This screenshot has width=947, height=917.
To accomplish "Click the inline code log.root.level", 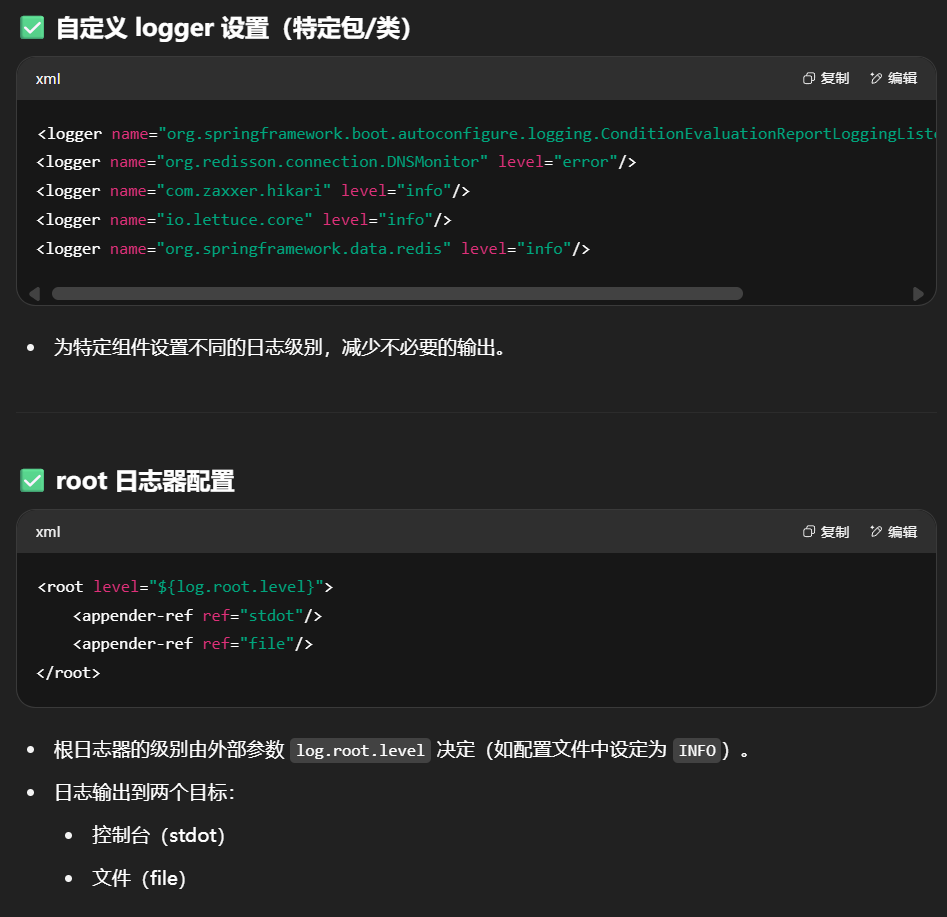I will [360, 751].
